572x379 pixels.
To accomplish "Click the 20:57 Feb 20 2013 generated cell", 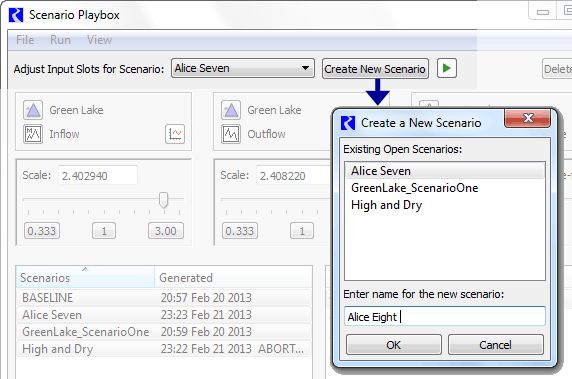I will click(206, 298).
